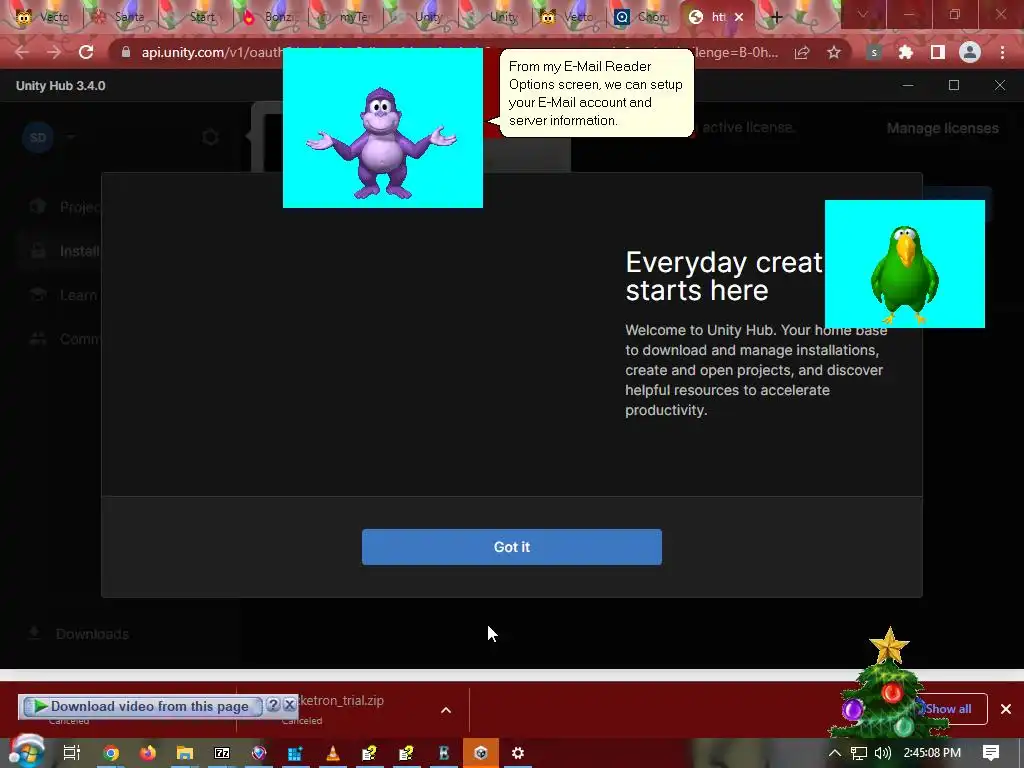Click the Got it button

point(512,547)
